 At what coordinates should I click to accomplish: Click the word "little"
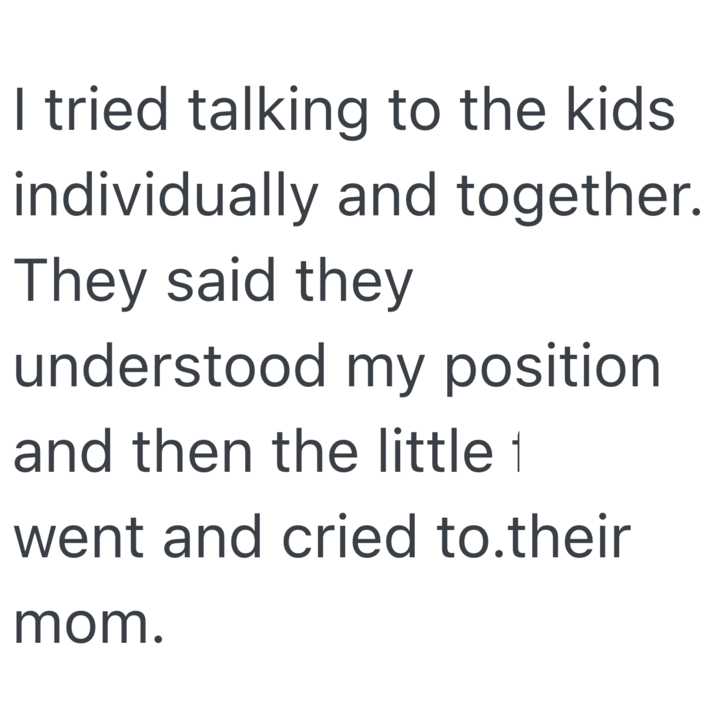[x=437, y=454]
